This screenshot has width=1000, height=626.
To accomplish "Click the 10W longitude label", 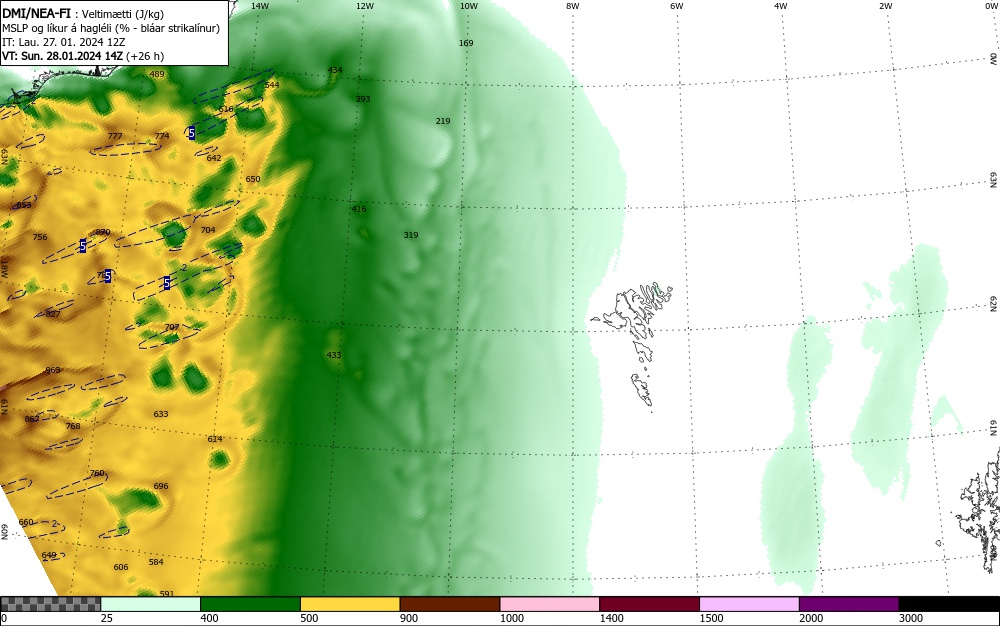I will [x=469, y=6].
